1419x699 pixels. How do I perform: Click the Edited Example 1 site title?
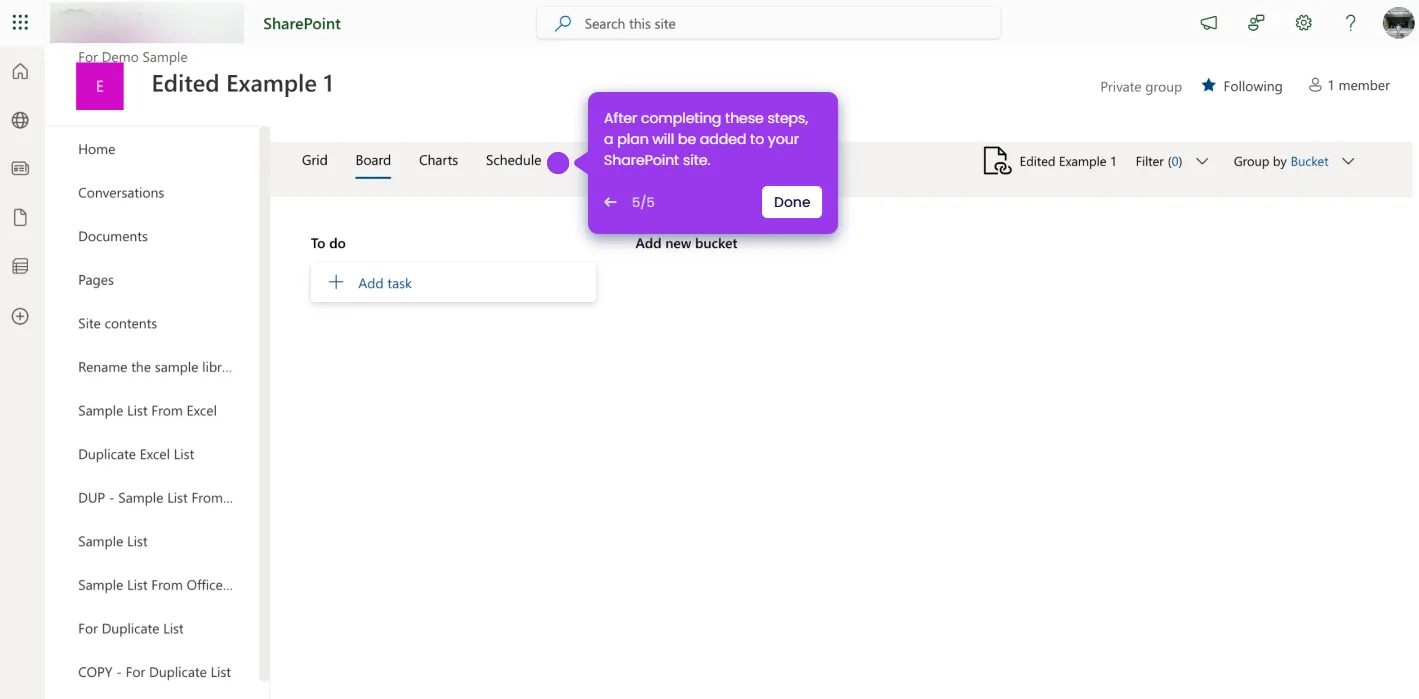click(x=242, y=84)
